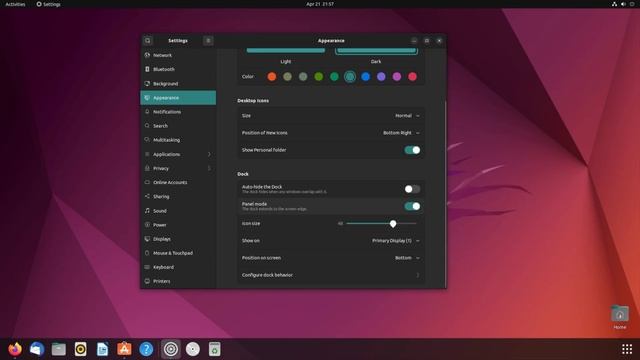The image size is (640, 360).
Task: Expand the Privacy sidebar chevron
Action: pyautogui.click(x=209, y=168)
